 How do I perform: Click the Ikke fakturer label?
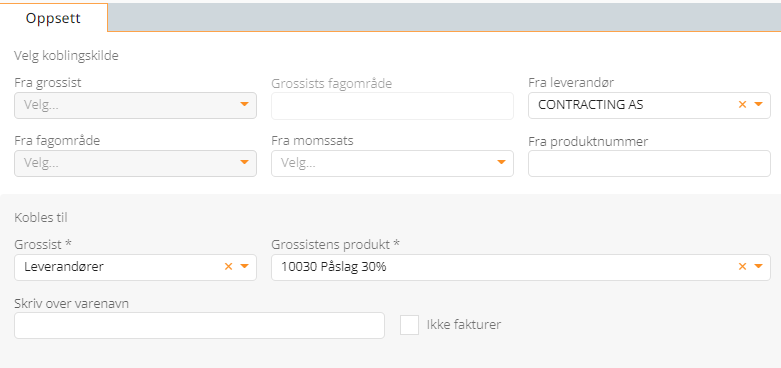[464, 325]
